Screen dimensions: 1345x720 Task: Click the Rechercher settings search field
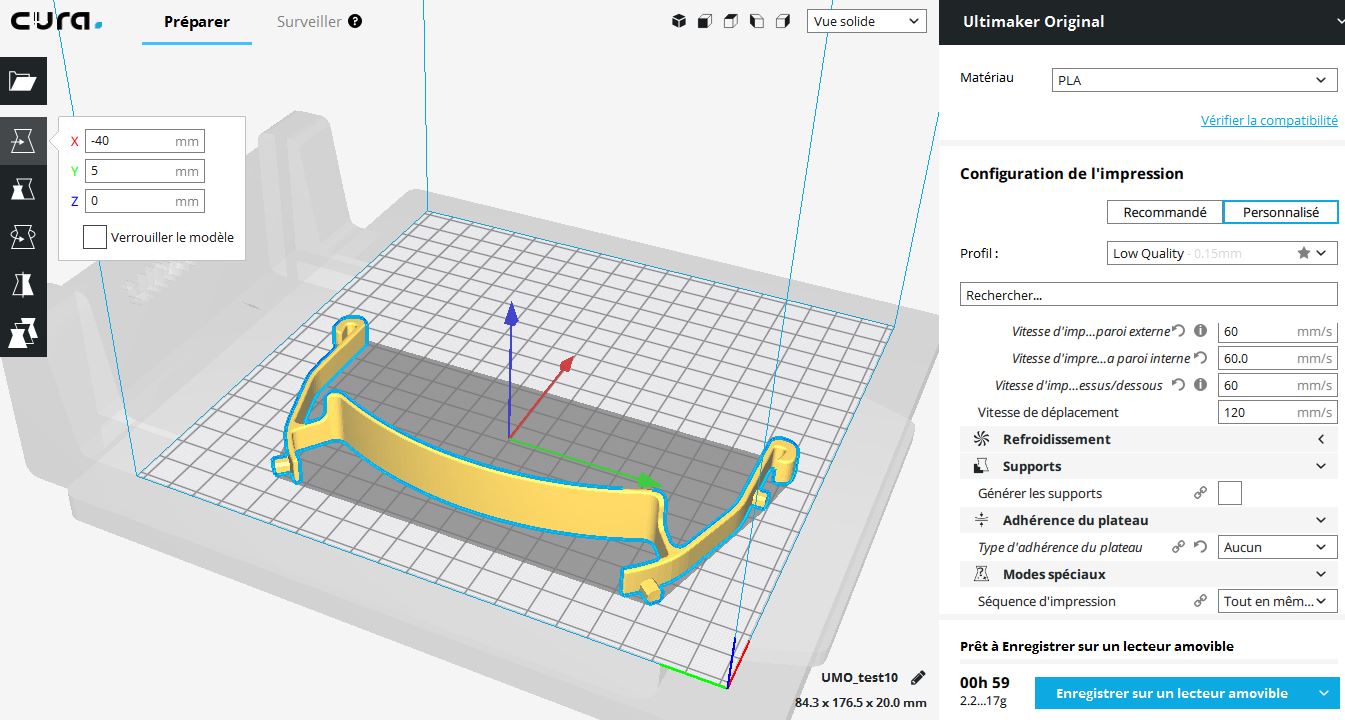click(1148, 295)
